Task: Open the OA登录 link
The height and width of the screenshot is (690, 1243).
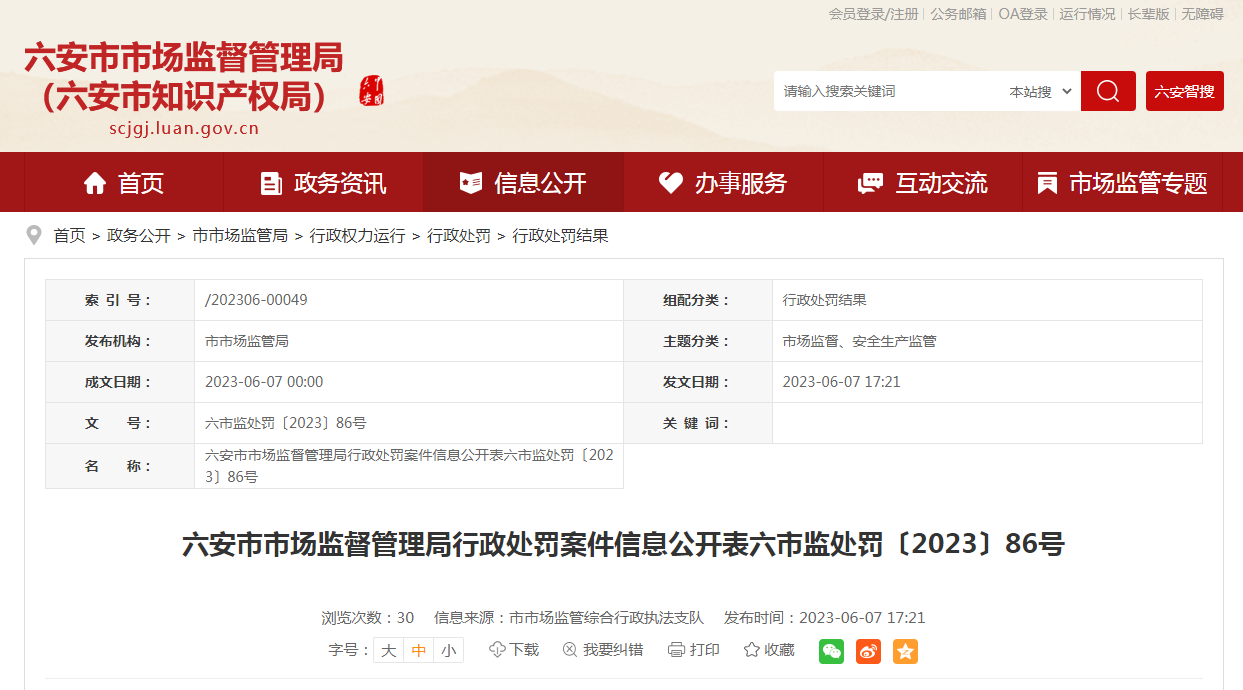Action: (1023, 14)
